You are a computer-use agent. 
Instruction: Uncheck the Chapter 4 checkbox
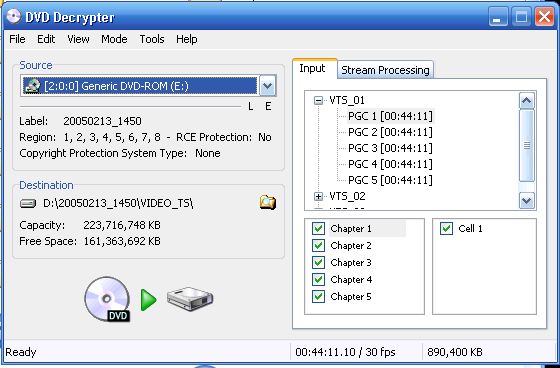[318, 279]
